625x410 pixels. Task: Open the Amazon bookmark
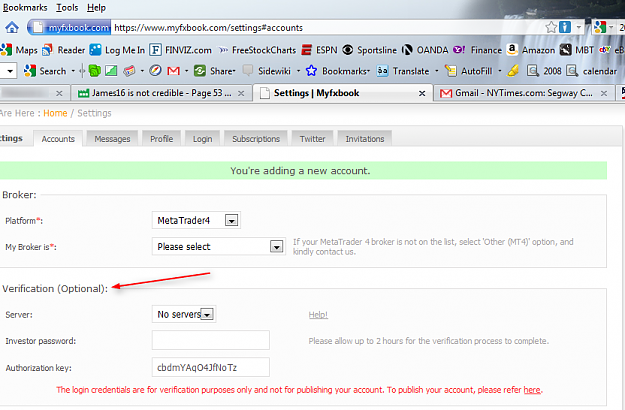[531, 50]
